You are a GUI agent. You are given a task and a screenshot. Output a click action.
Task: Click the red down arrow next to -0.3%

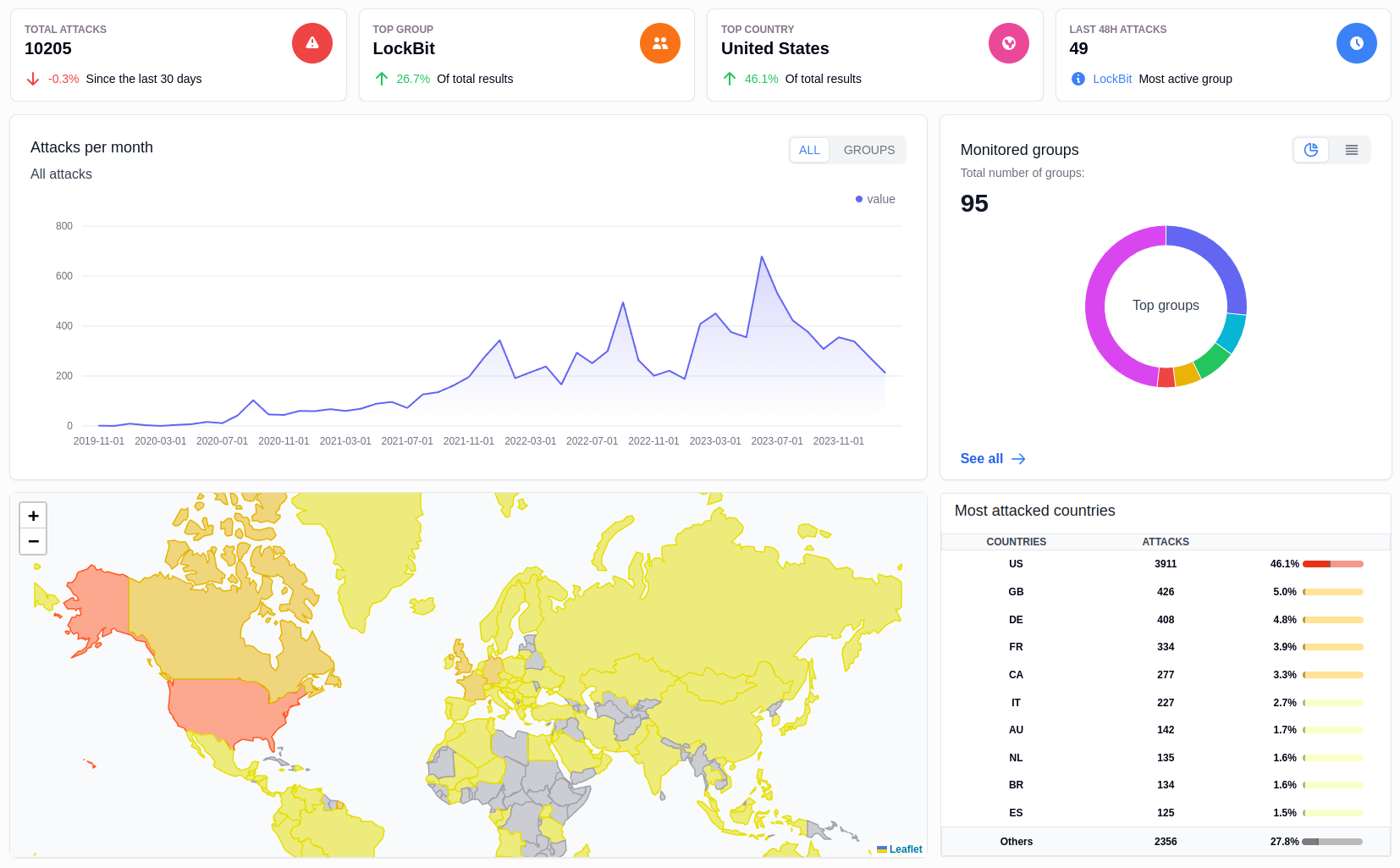33,79
